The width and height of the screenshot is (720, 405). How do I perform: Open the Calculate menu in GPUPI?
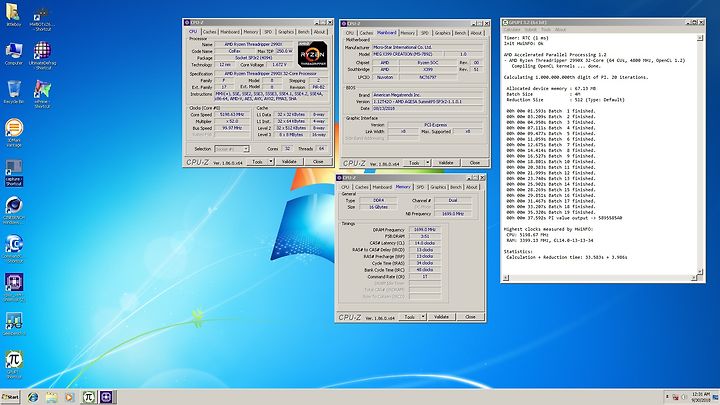coord(512,29)
